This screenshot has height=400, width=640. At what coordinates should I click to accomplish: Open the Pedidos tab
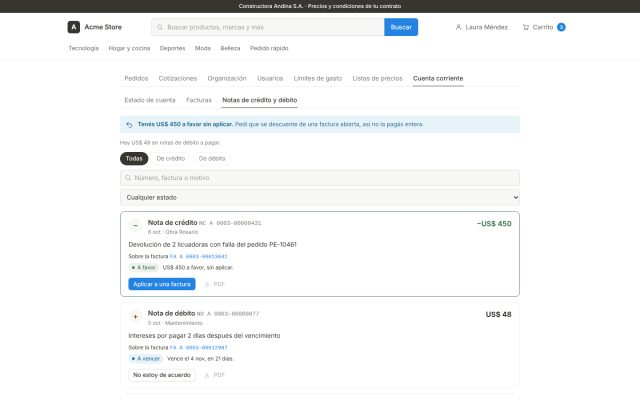click(x=136, y=78)
